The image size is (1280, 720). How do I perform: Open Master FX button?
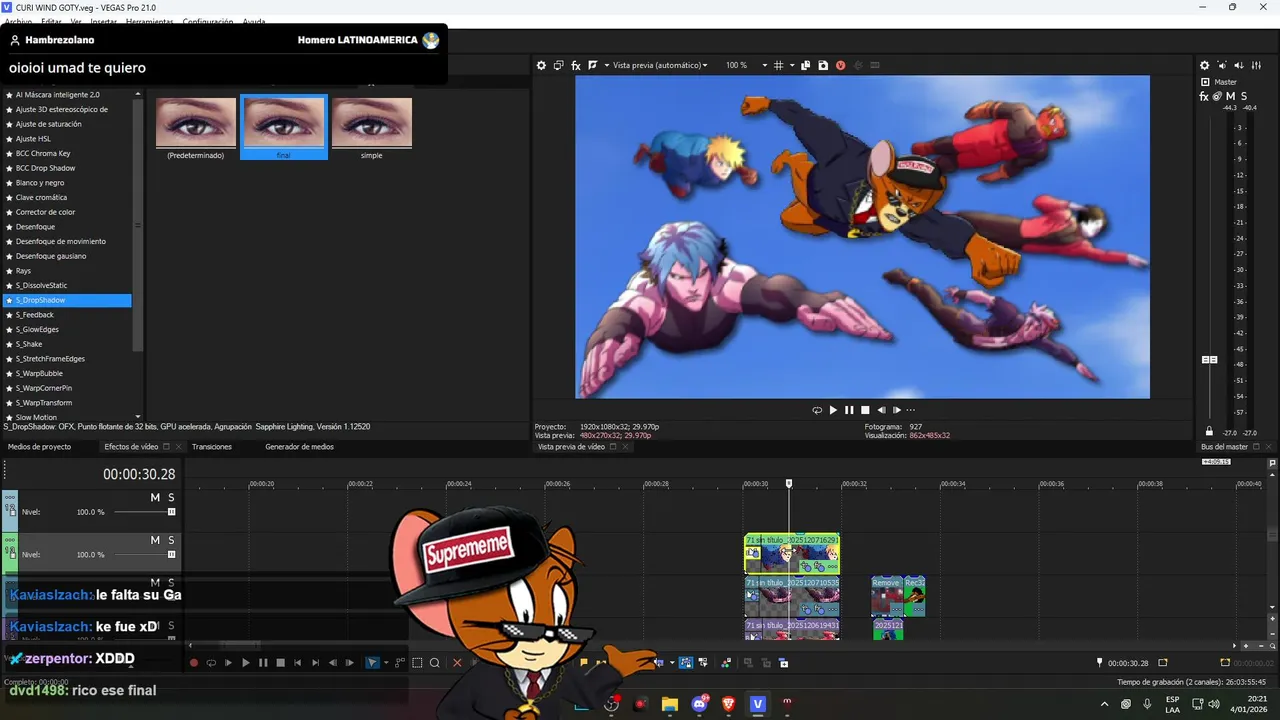(1204, 96)
